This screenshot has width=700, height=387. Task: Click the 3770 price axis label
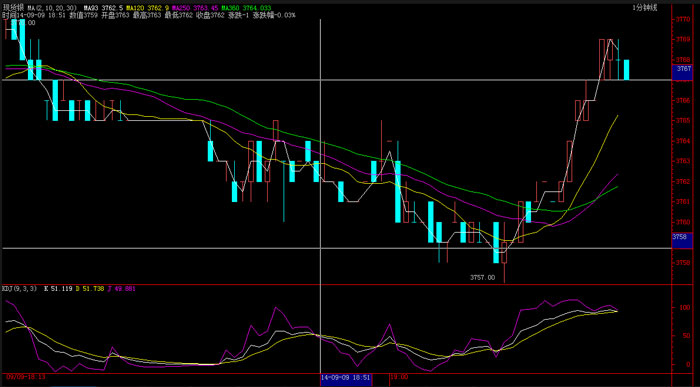coord(683,19)
